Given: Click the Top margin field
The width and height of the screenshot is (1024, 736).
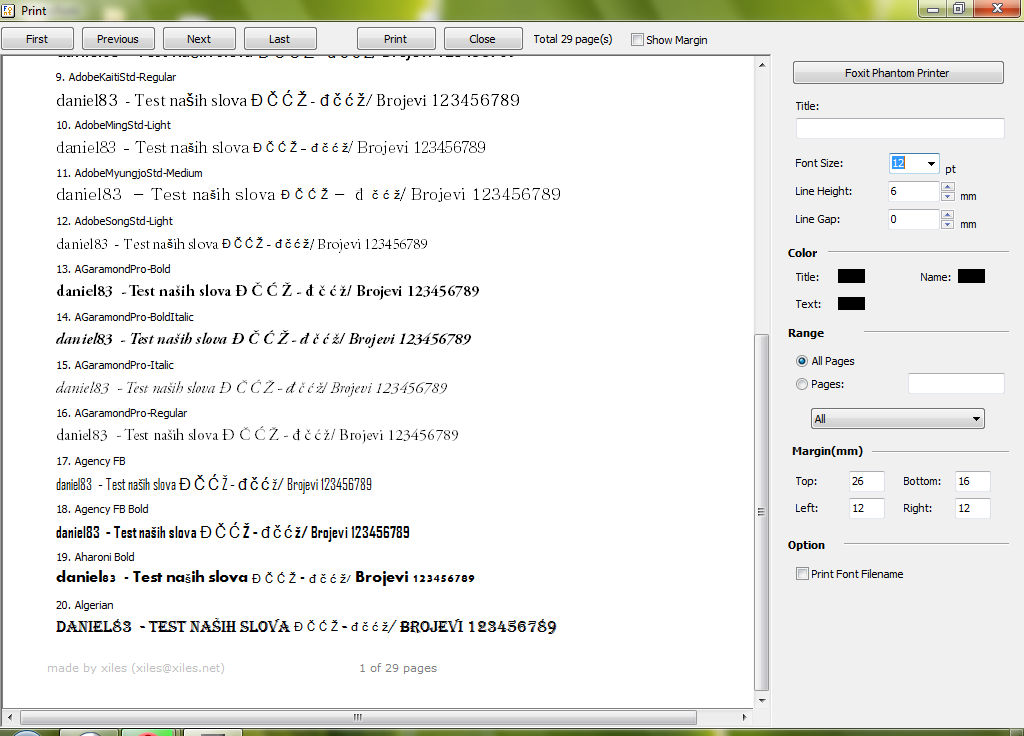Looking at the screenshot, I should tap(867, 481).
